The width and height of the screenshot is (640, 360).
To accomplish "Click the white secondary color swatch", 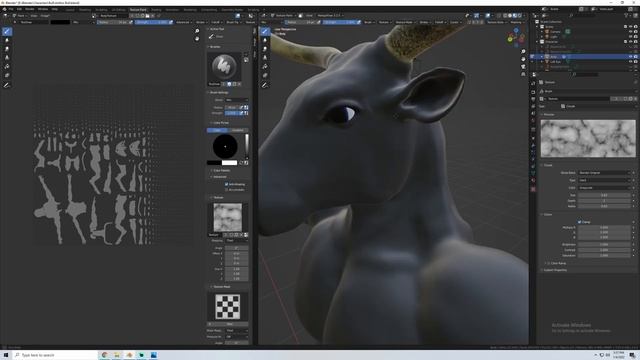I will coord(229,163).
